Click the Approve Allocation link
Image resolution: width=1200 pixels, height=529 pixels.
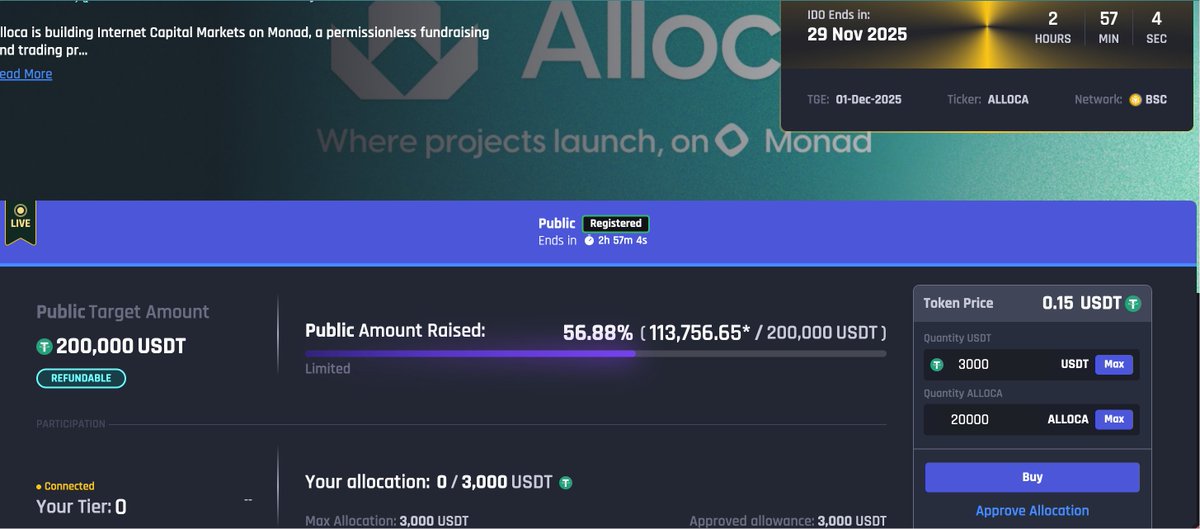click(x=1032, y=510)
